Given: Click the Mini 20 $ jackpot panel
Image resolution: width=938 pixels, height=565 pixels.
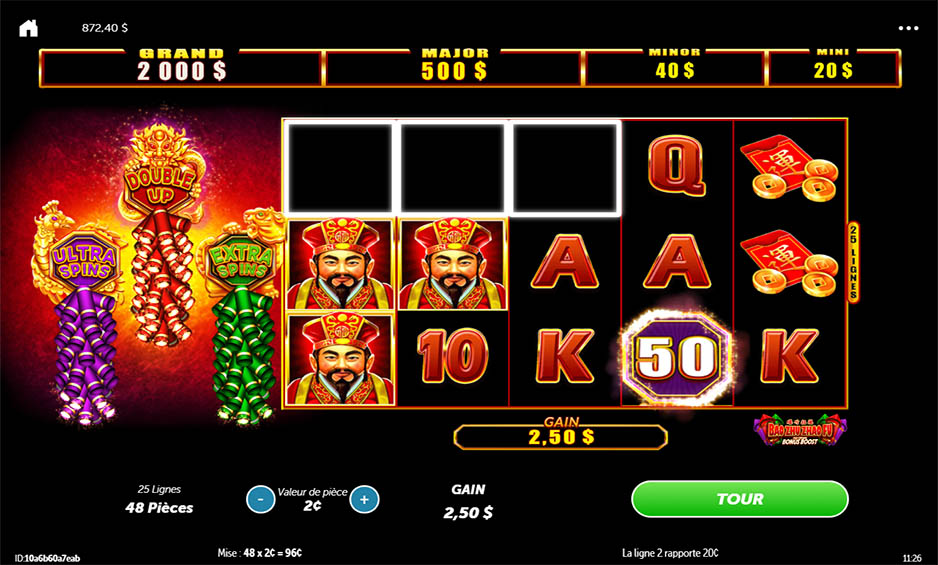Looking at the screenshot, I should point(833,68).
